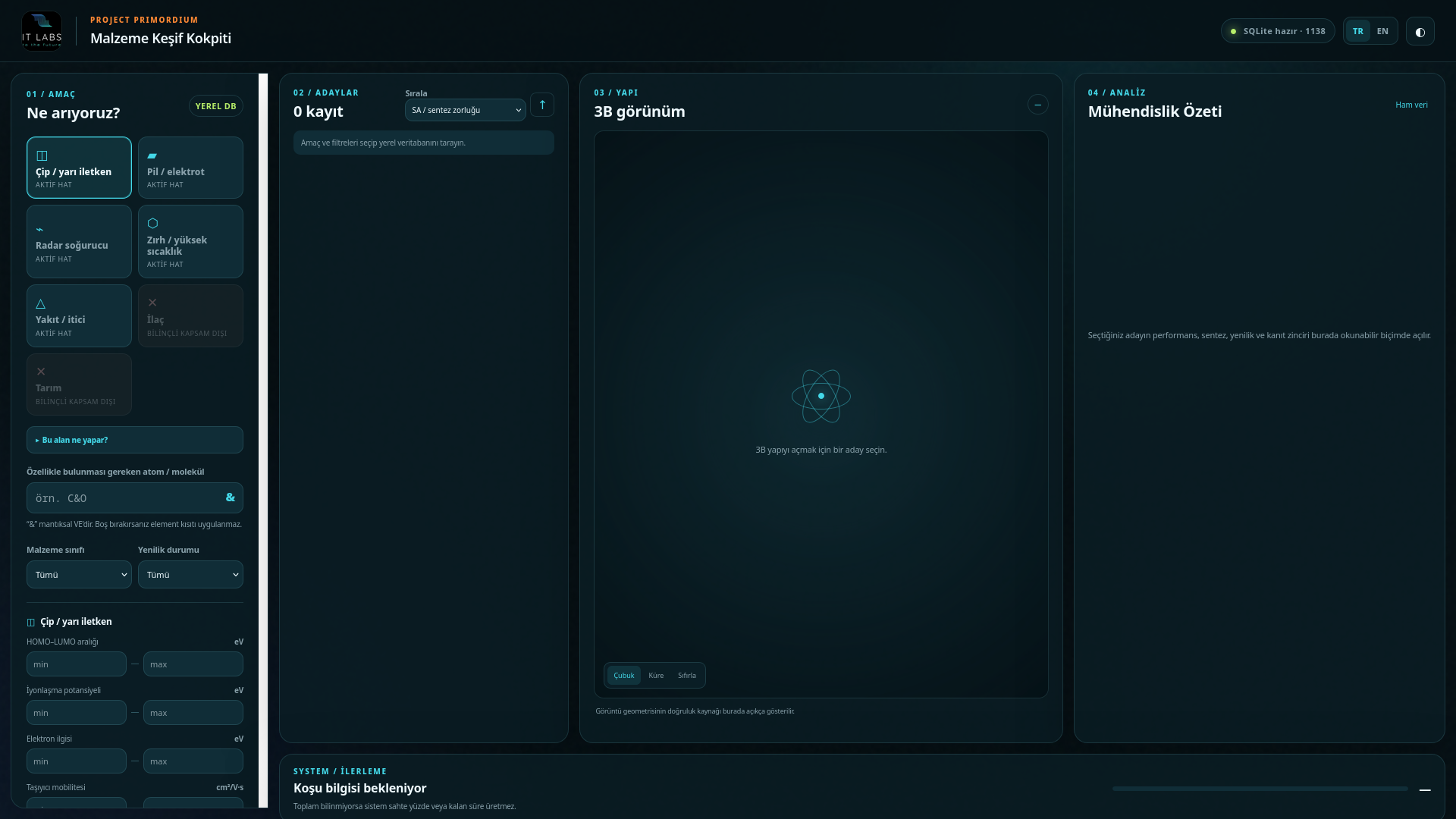Expand the 'Bu alan ne yapar?' section
This screenshot has width=1456, height=819.
click(135, 440)
